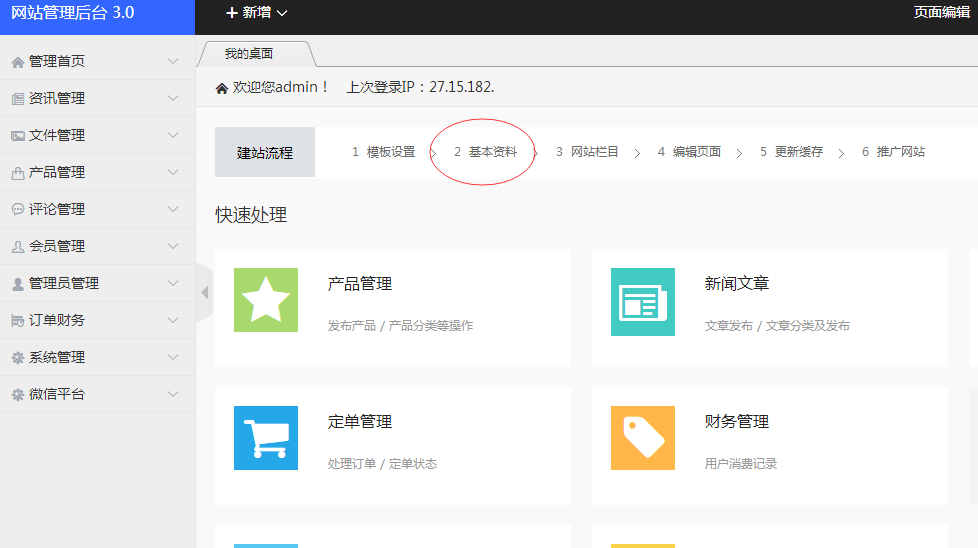
Task: Click the orange tag 财务管理 icon
Action: pyautogui.click(x=642, y=438)
